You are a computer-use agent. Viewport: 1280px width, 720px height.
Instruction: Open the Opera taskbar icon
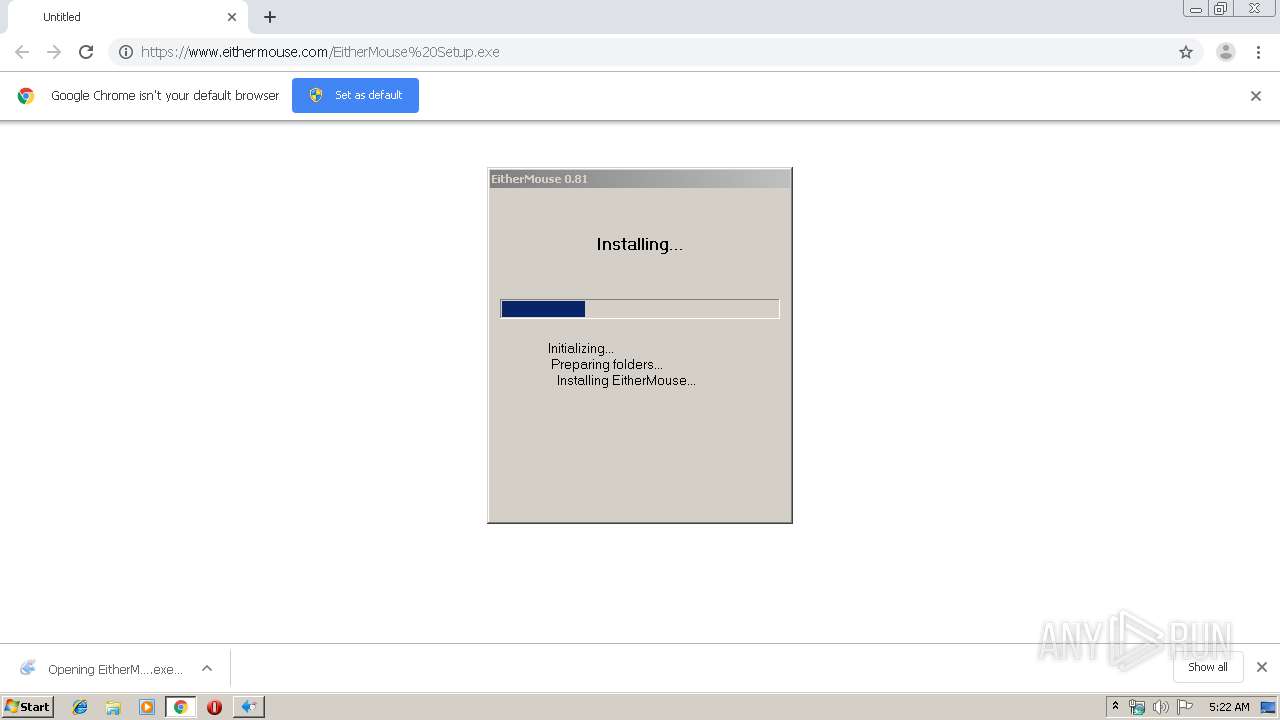pos(214,707)
